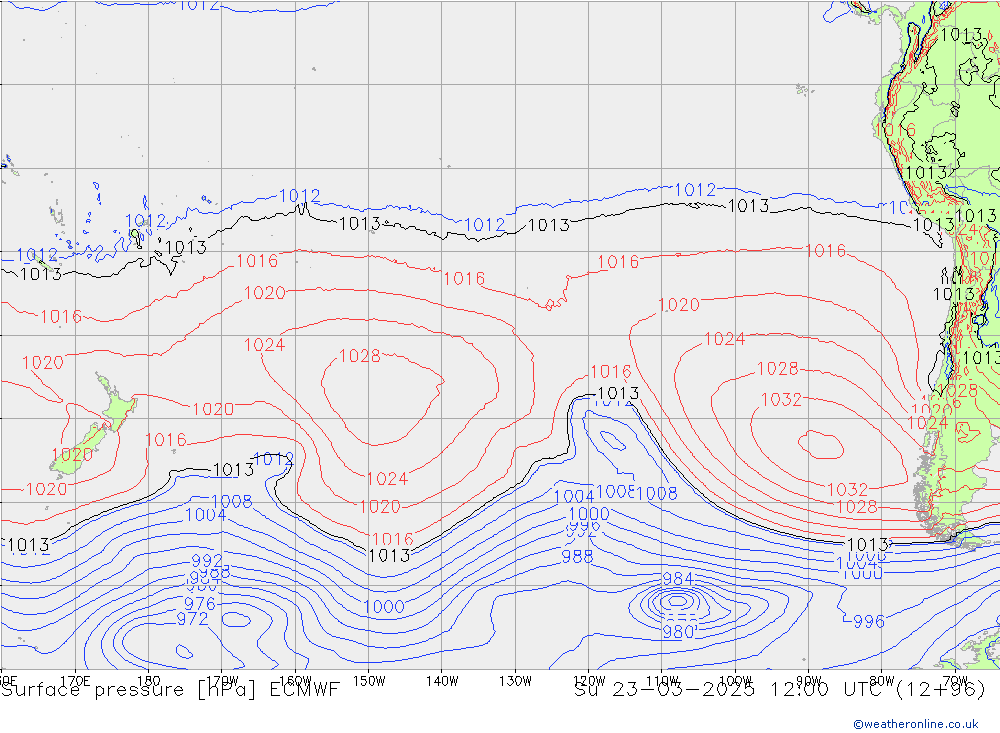Click the 150W longitude label
This screenshot has height=733, width=1000.
(x=369, y=681)
